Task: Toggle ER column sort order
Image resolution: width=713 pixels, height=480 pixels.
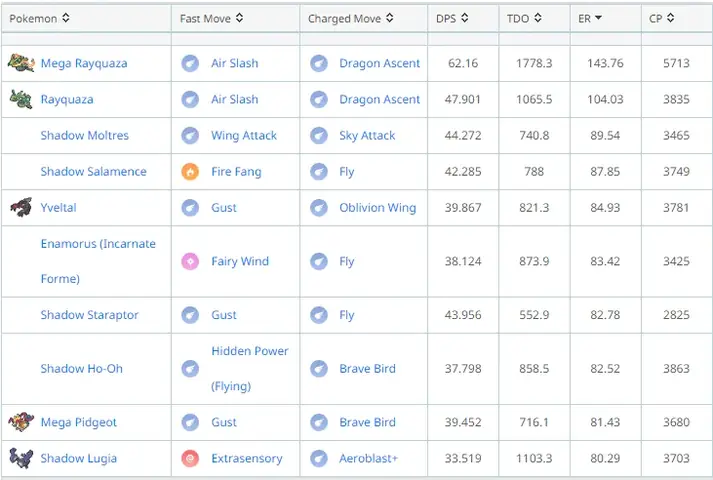Action: (x=590, y=18)
